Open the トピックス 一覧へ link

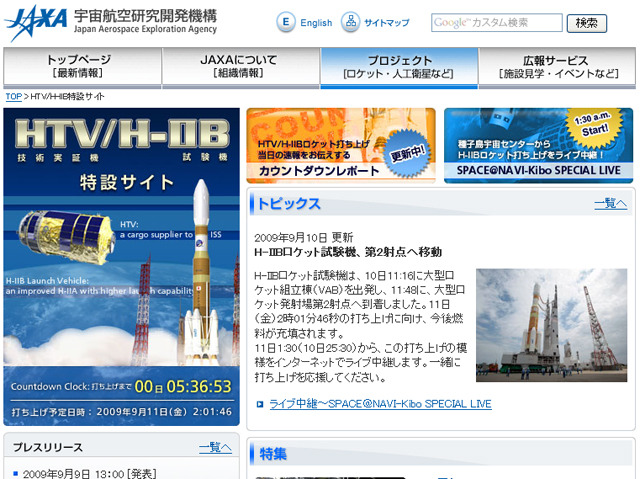click(x=610, y=203)
